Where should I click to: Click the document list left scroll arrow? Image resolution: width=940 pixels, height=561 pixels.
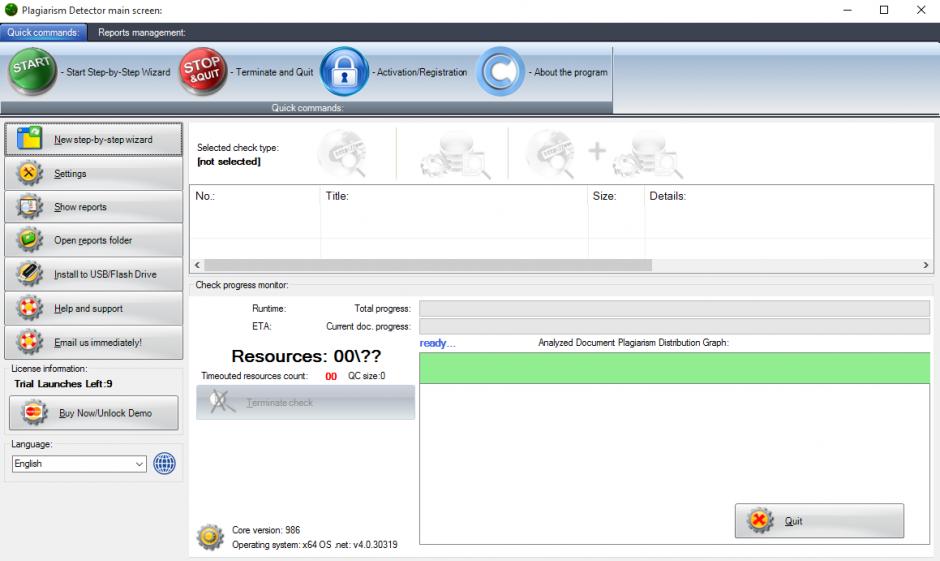tap(197, 265)
